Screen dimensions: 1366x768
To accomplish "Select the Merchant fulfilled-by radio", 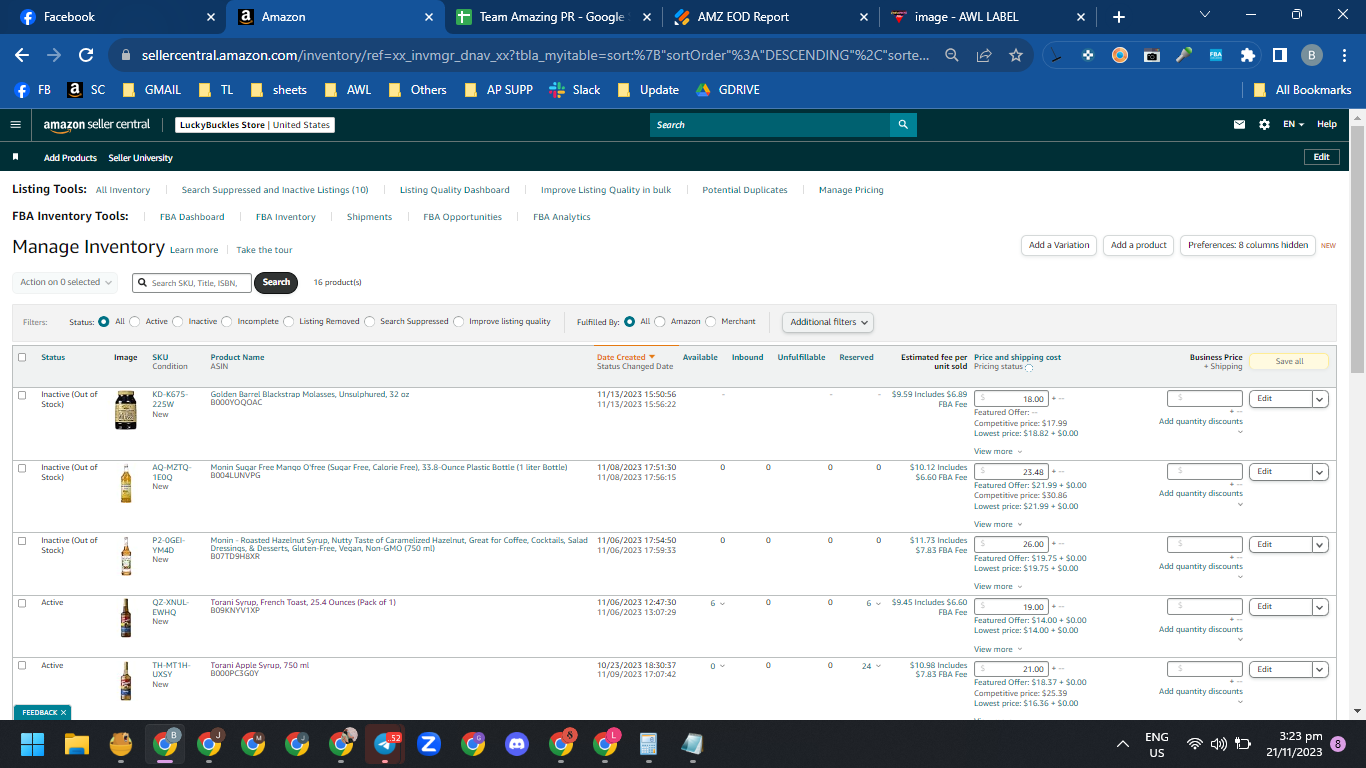I will [711, 322].
